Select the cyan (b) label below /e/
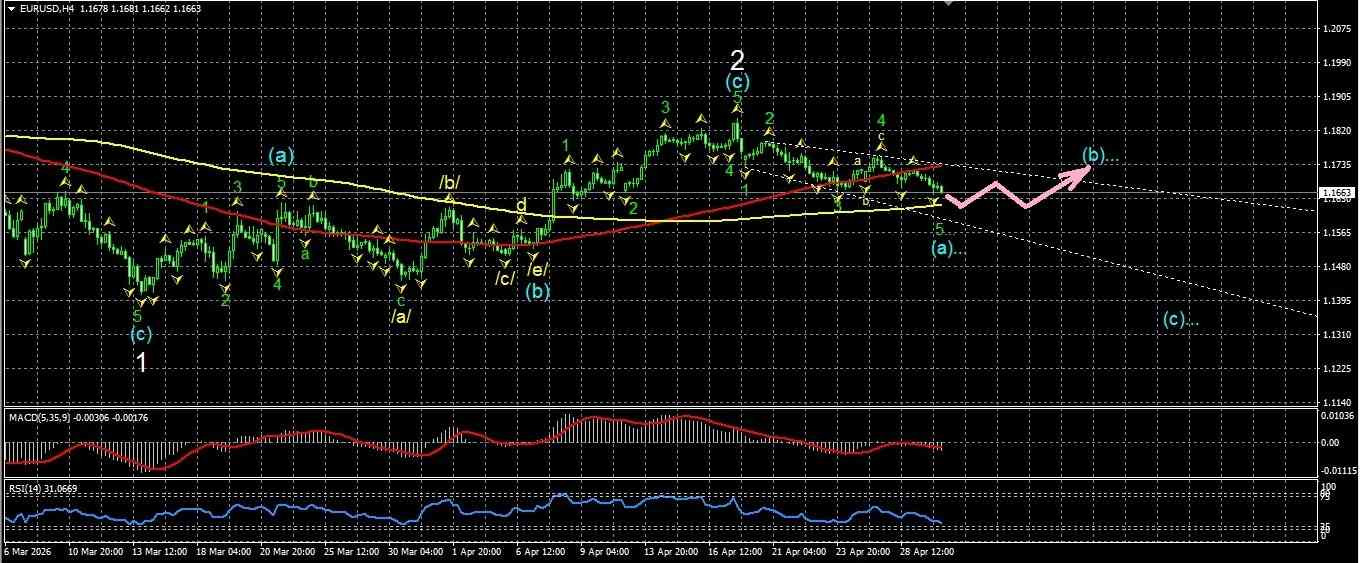The width and height of the screenshot is (1360, 563). [538, 292]
